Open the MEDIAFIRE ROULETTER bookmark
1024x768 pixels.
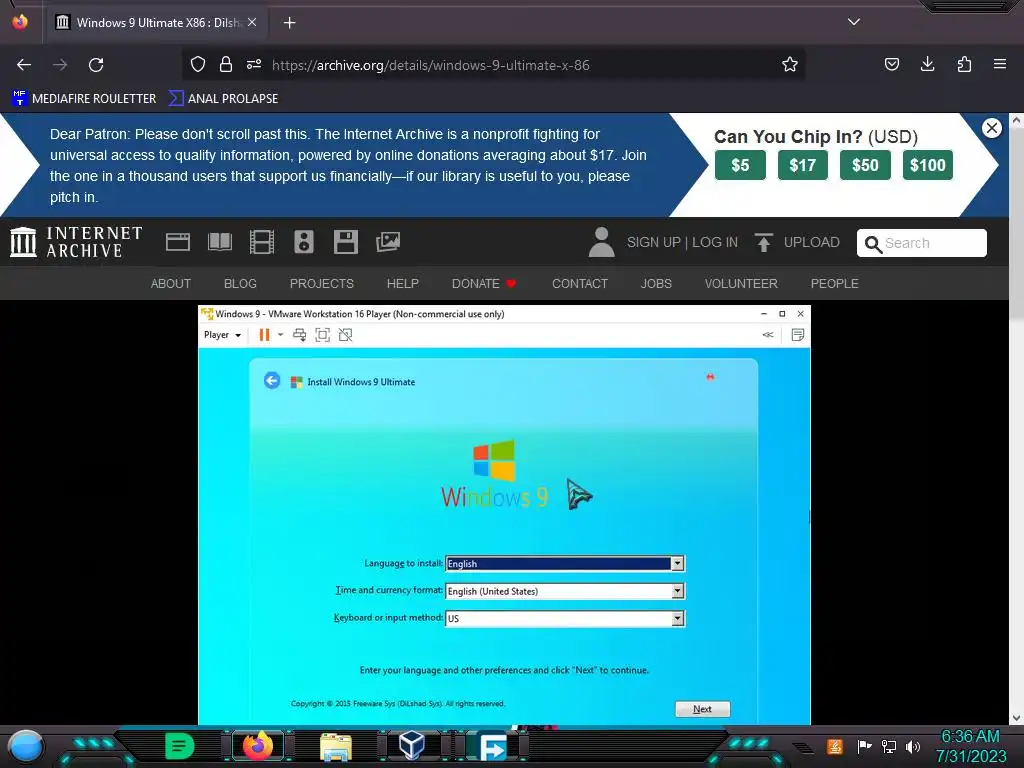84,99
